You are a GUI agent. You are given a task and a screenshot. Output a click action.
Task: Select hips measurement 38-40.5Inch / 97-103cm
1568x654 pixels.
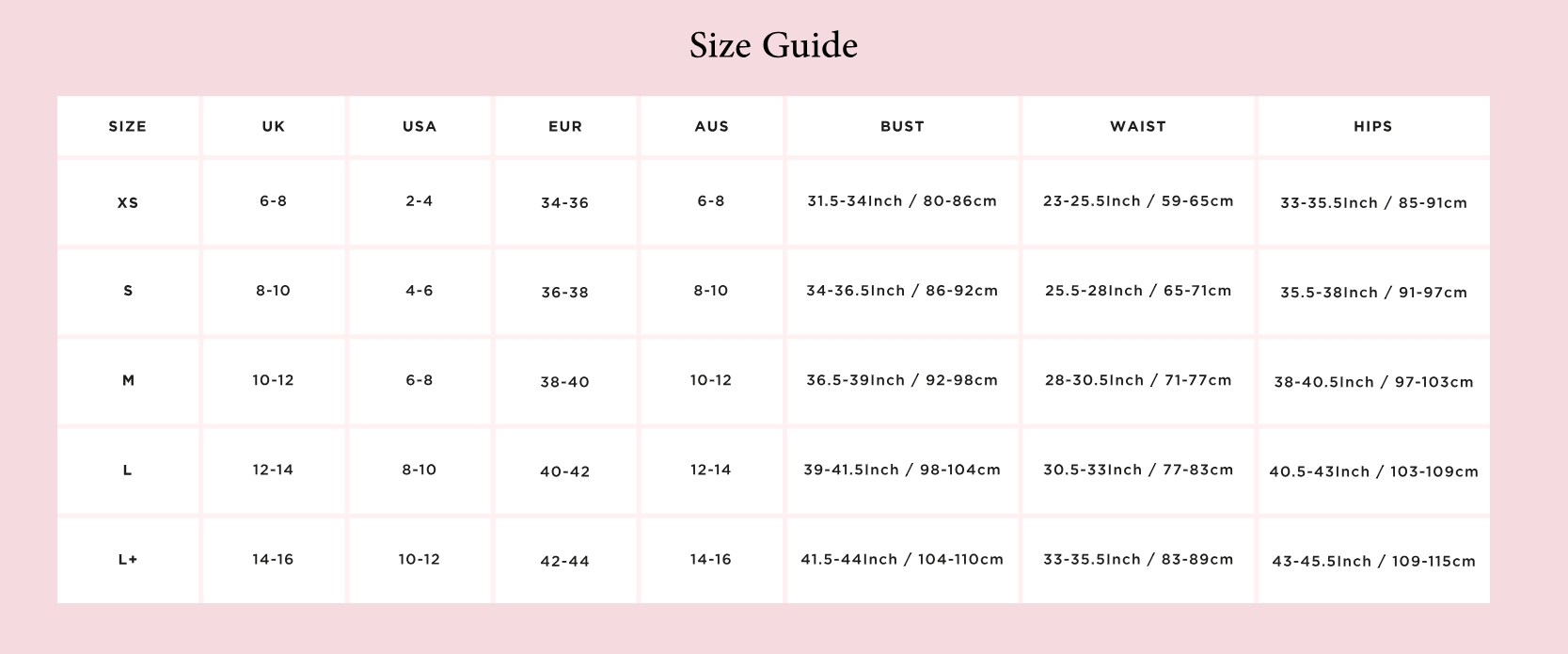pyautogui.click(x=1373, y=382)
